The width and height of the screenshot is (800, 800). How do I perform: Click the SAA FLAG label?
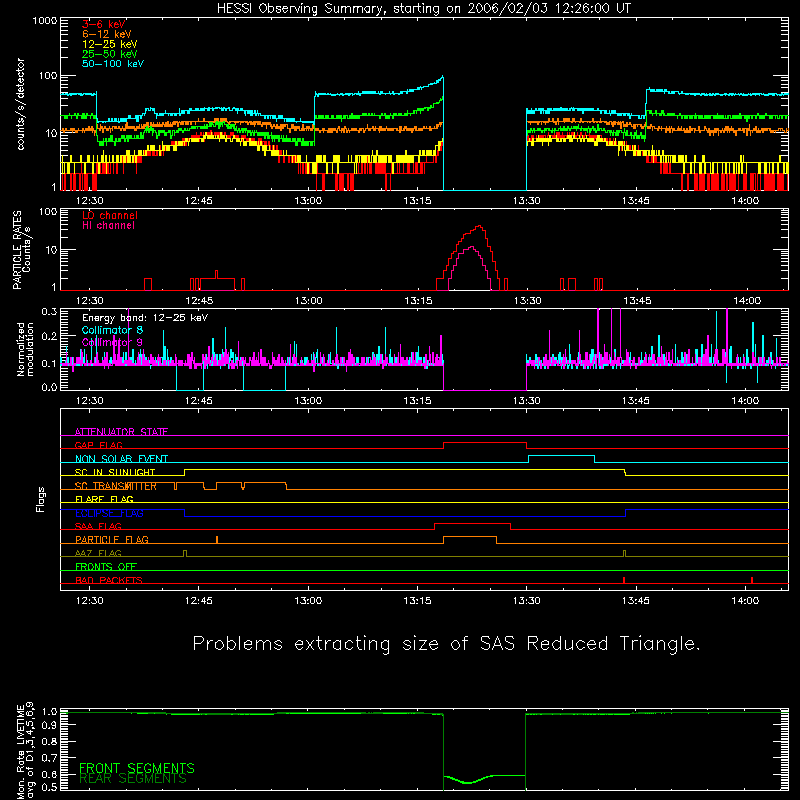point(98,526)
